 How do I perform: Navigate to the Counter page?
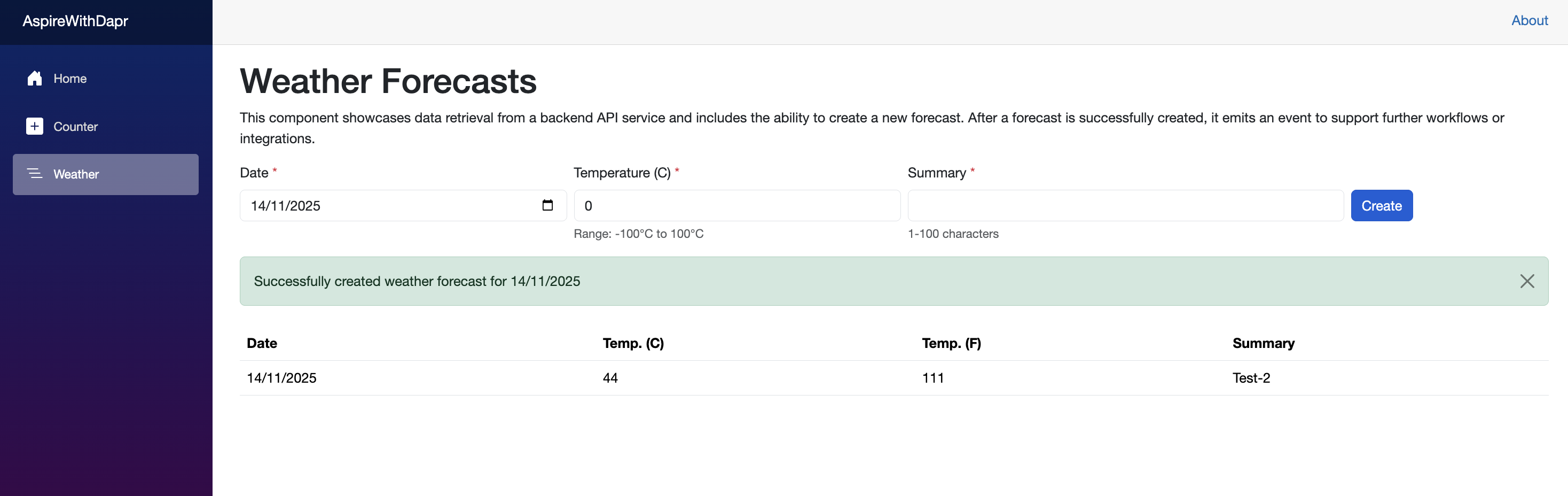pyautogui.click(x=75, y=127)
